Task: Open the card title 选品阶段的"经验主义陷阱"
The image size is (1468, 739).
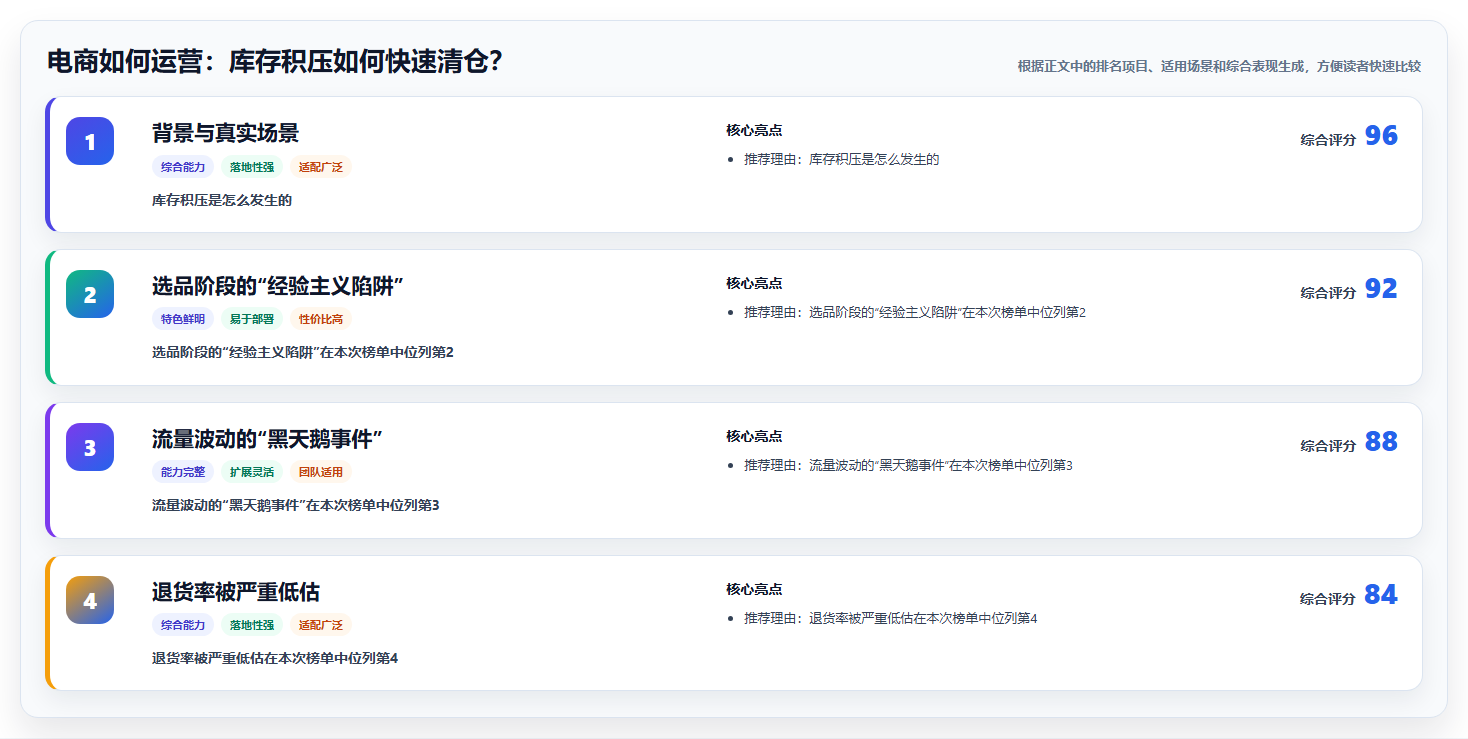Action: point(277,286)
